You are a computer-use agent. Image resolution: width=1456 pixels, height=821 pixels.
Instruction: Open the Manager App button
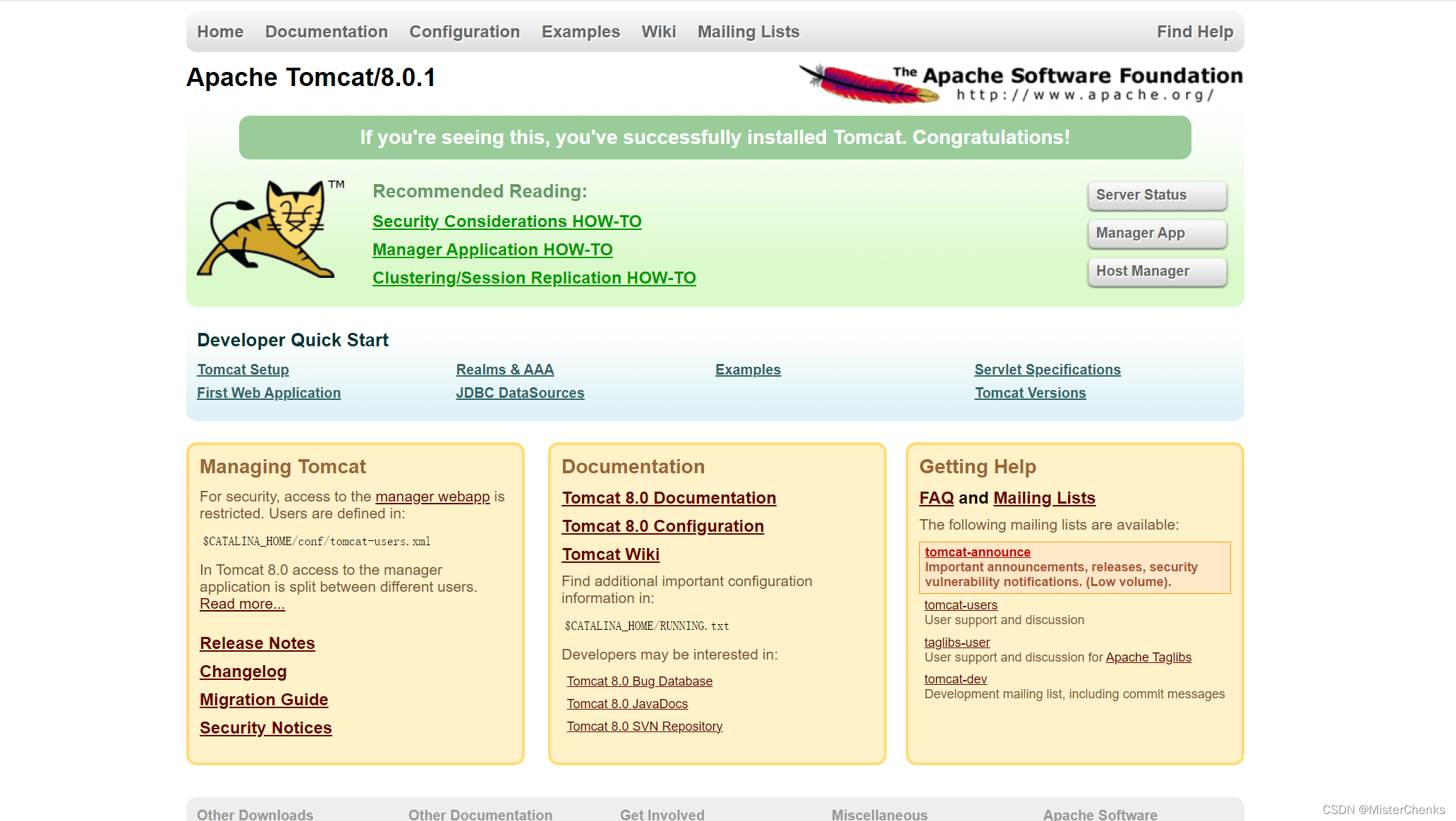[x=1156, y=233]
